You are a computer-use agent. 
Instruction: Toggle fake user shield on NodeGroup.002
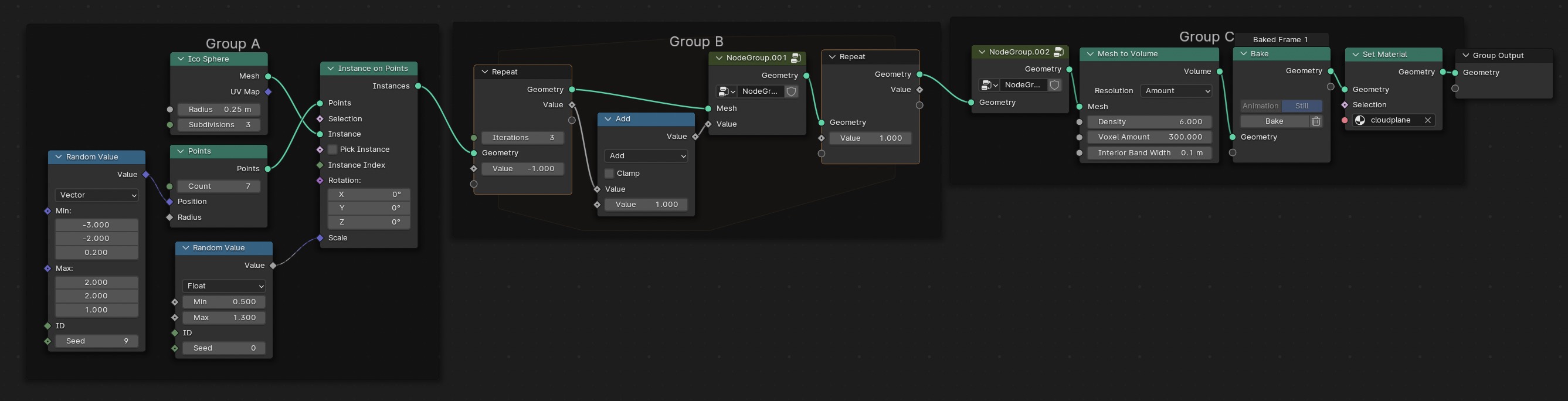[1055, 85]
